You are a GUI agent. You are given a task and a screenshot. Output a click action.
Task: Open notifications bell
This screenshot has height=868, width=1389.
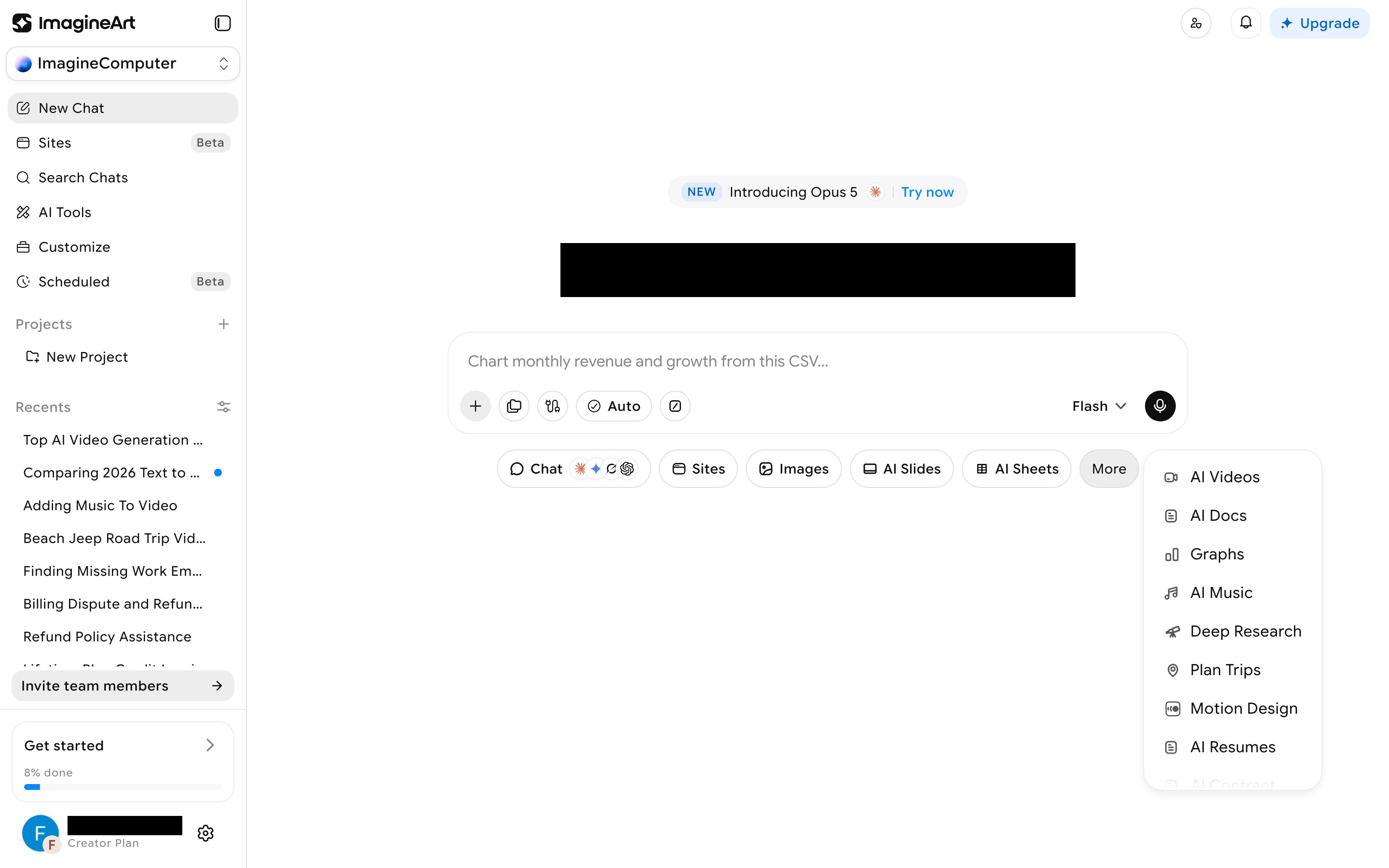(x=1245, y=23)
